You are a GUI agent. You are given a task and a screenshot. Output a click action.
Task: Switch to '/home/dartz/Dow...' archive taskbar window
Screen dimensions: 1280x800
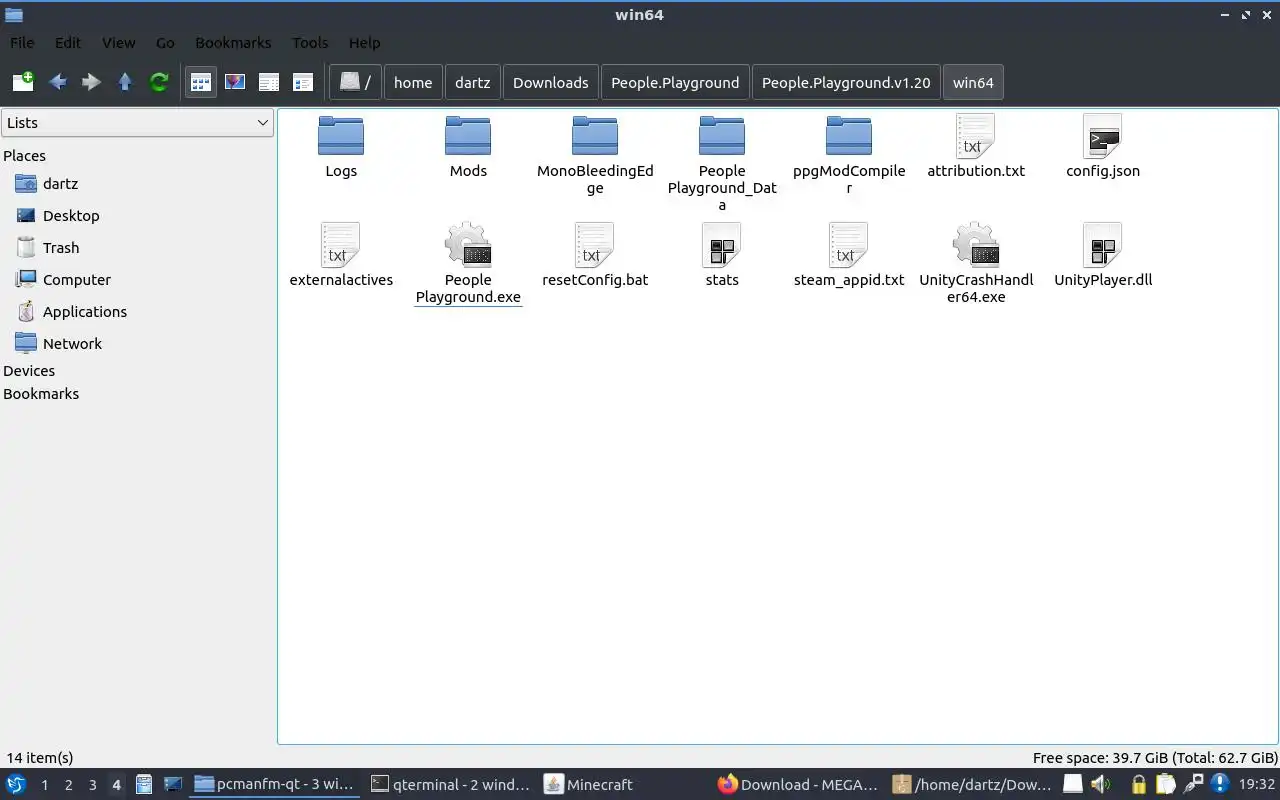point(973,785)
